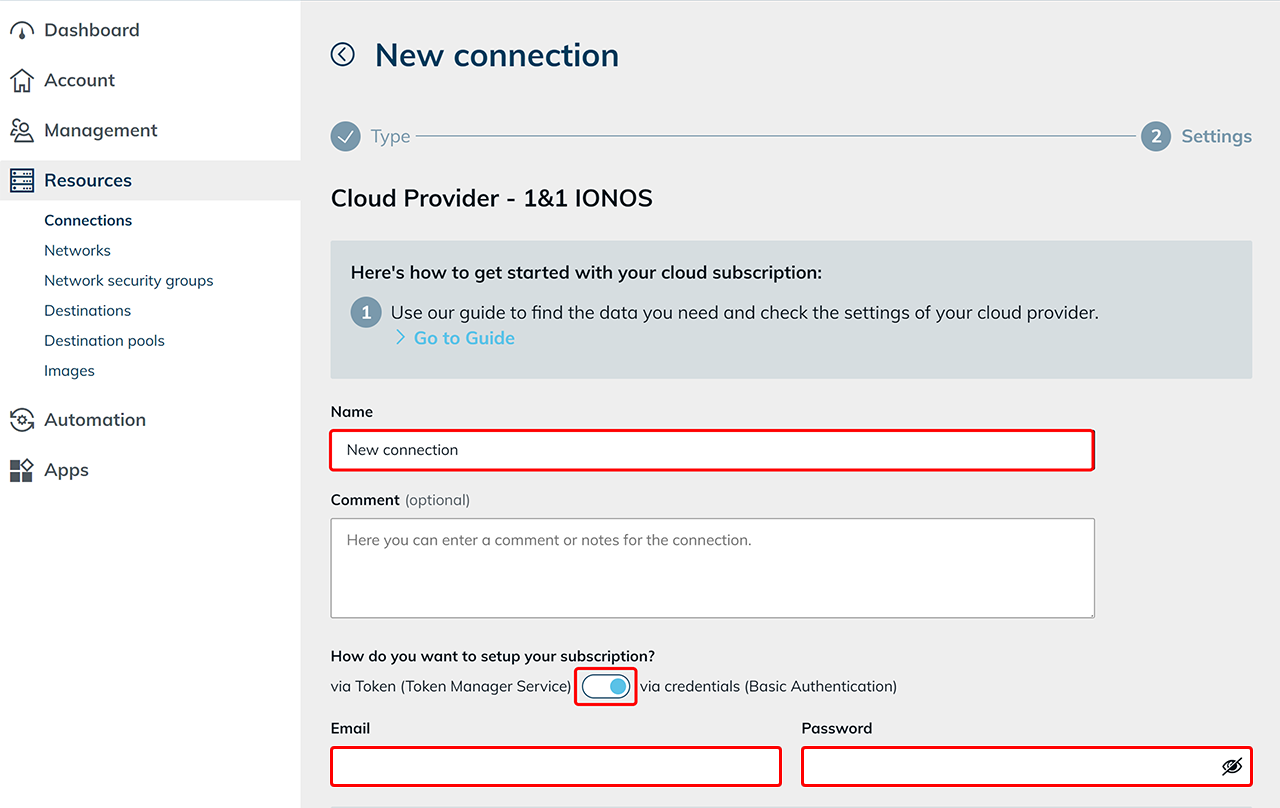Click the Management people icon
The image size is (1280, 808).
point(21,131)
